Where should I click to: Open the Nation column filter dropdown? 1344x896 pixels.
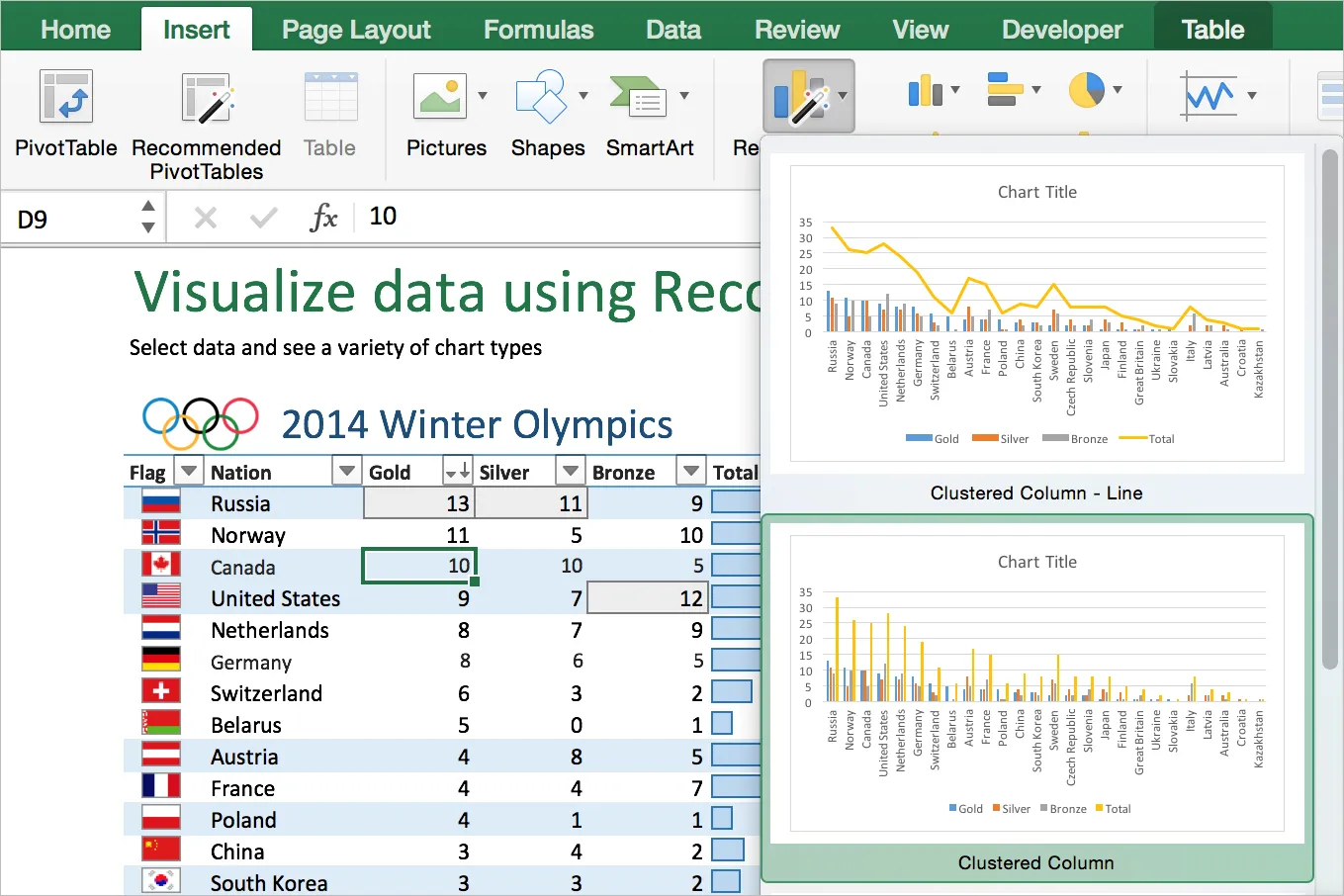[346, 471]
